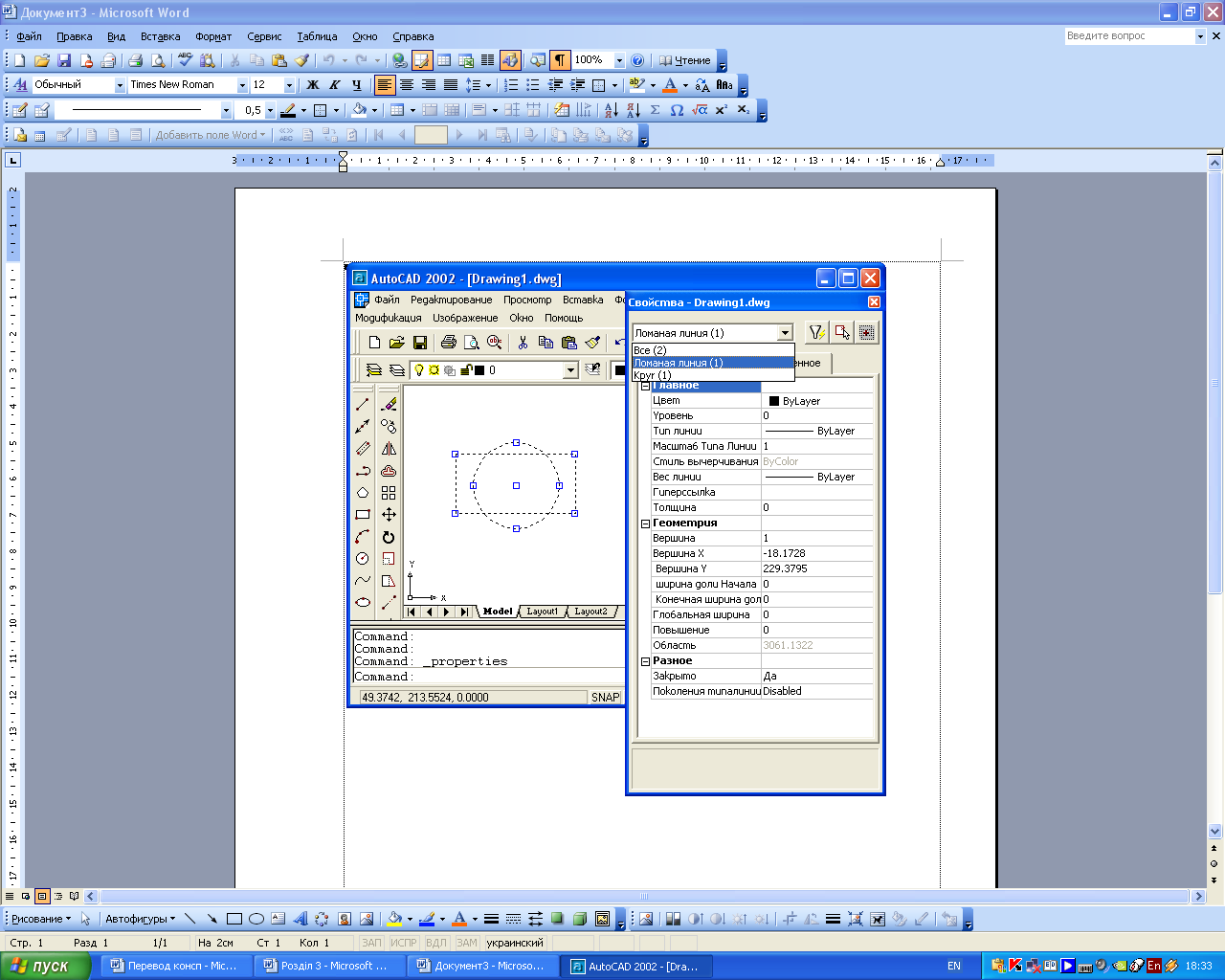This screenshot has width=1225, height=980.
Task: Toggle Italic (К) formatting
Action: (x=335, y=85)
